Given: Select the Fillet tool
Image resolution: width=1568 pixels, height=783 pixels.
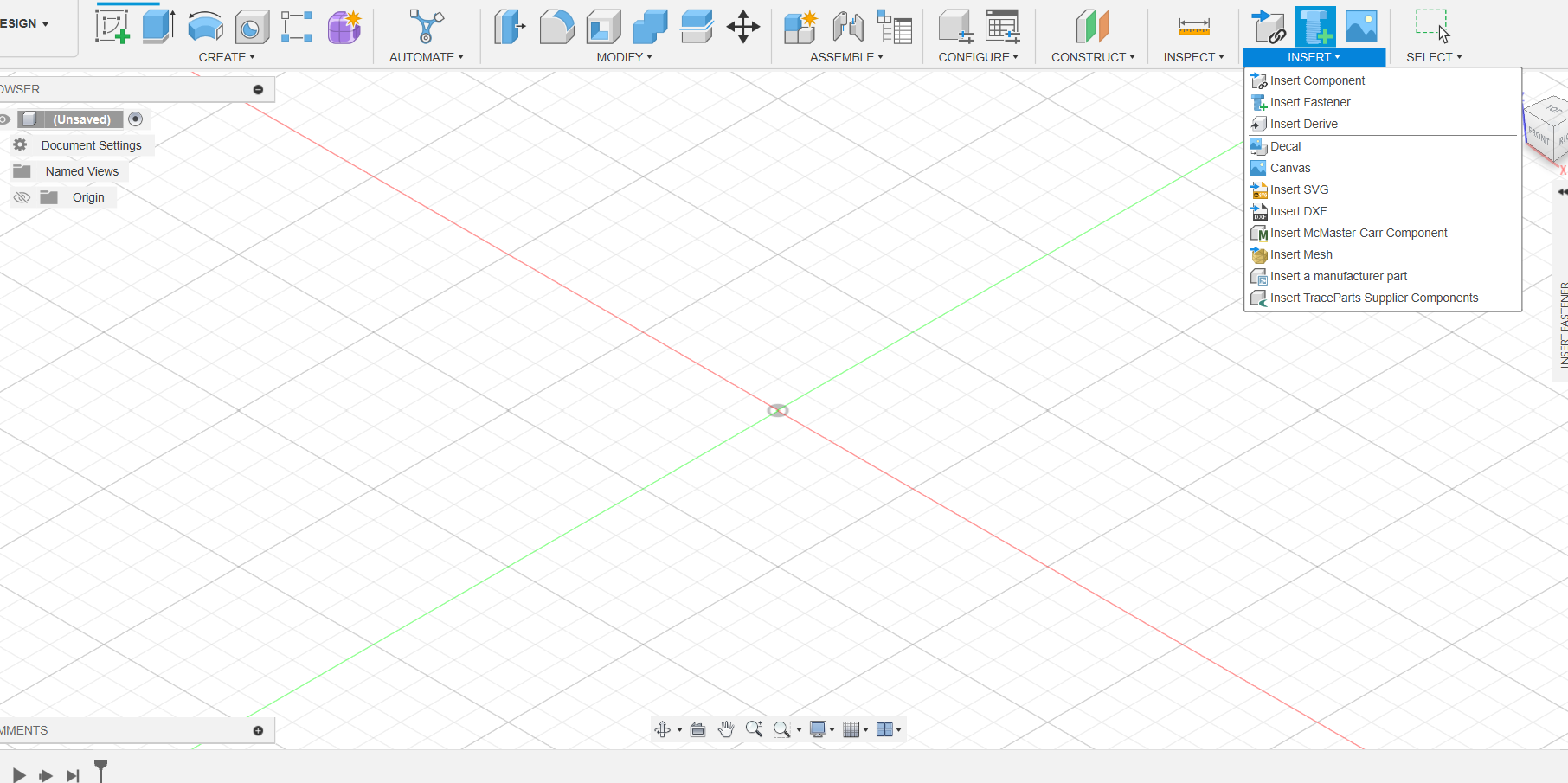Looking at the screenshot, I should pos(556,27).
